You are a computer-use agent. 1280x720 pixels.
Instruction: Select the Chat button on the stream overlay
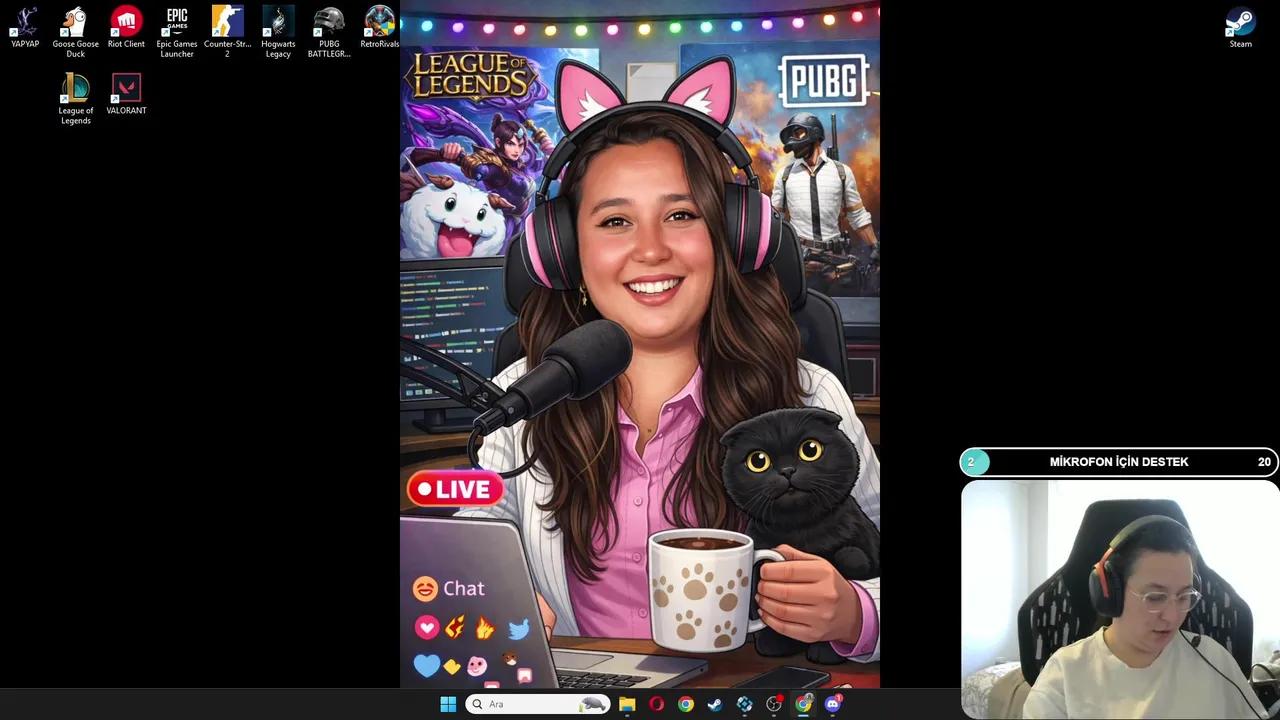[448, 588]
